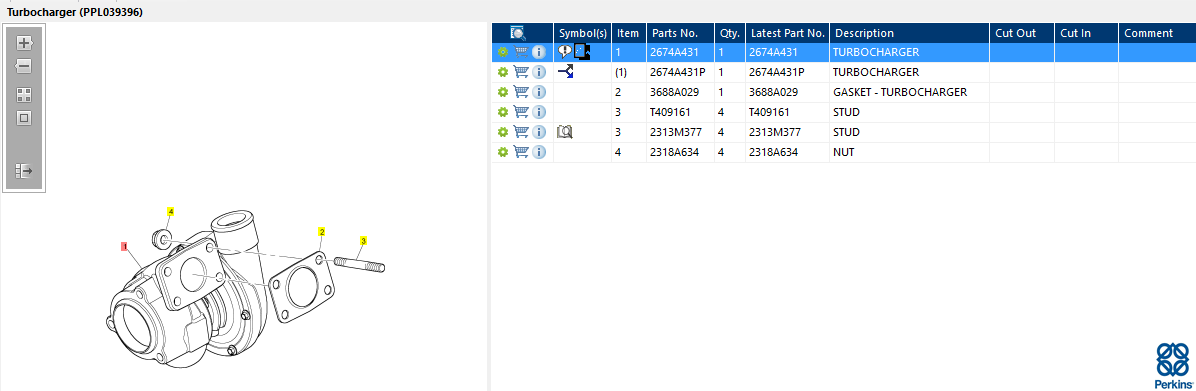Add stud 2313M377 to cart
Viewport: 1196px width, 391px height.
(x=522, y=132)
